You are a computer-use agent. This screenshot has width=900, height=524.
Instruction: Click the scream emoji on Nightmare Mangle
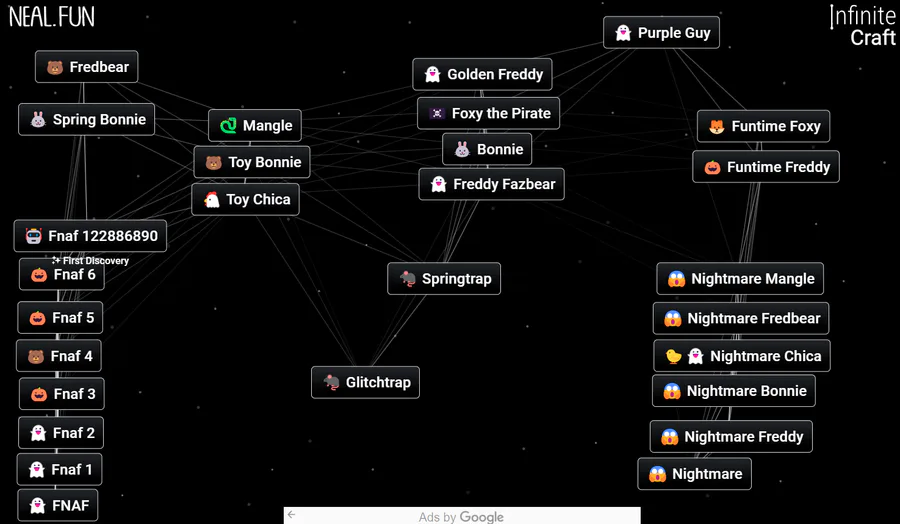coord(676,279)
